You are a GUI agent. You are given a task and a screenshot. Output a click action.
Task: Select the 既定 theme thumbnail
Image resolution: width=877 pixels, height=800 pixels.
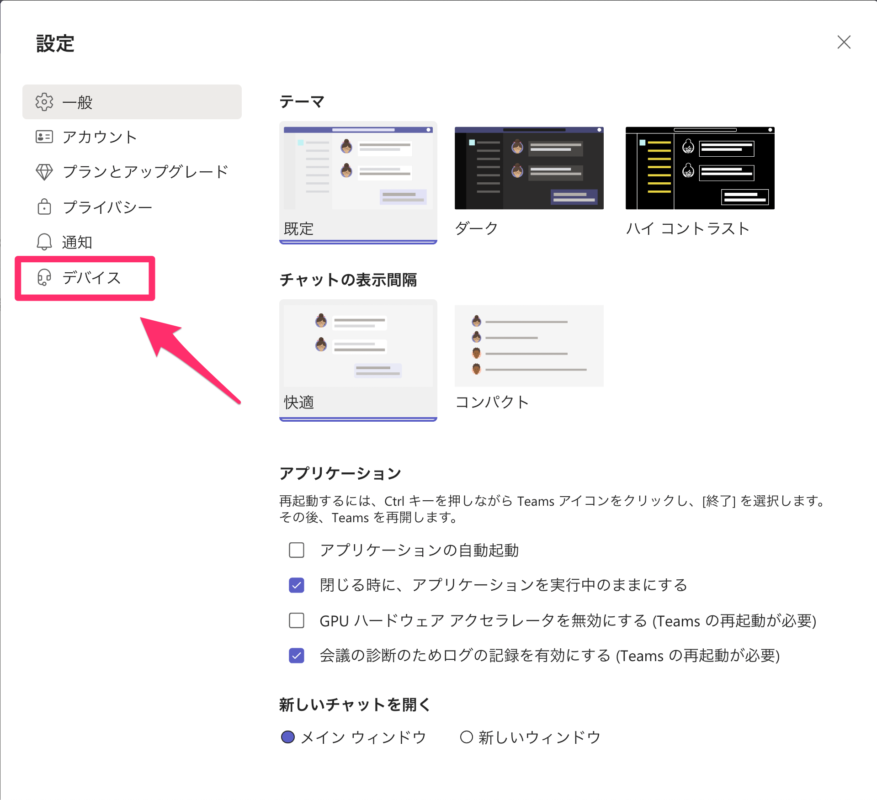(x=357, y=168)
